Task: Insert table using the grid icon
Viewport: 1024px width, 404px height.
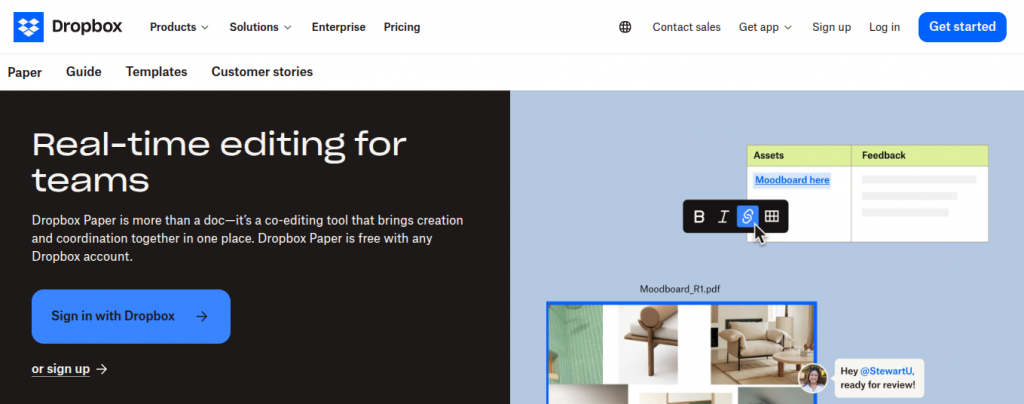Action: [772, 216]
